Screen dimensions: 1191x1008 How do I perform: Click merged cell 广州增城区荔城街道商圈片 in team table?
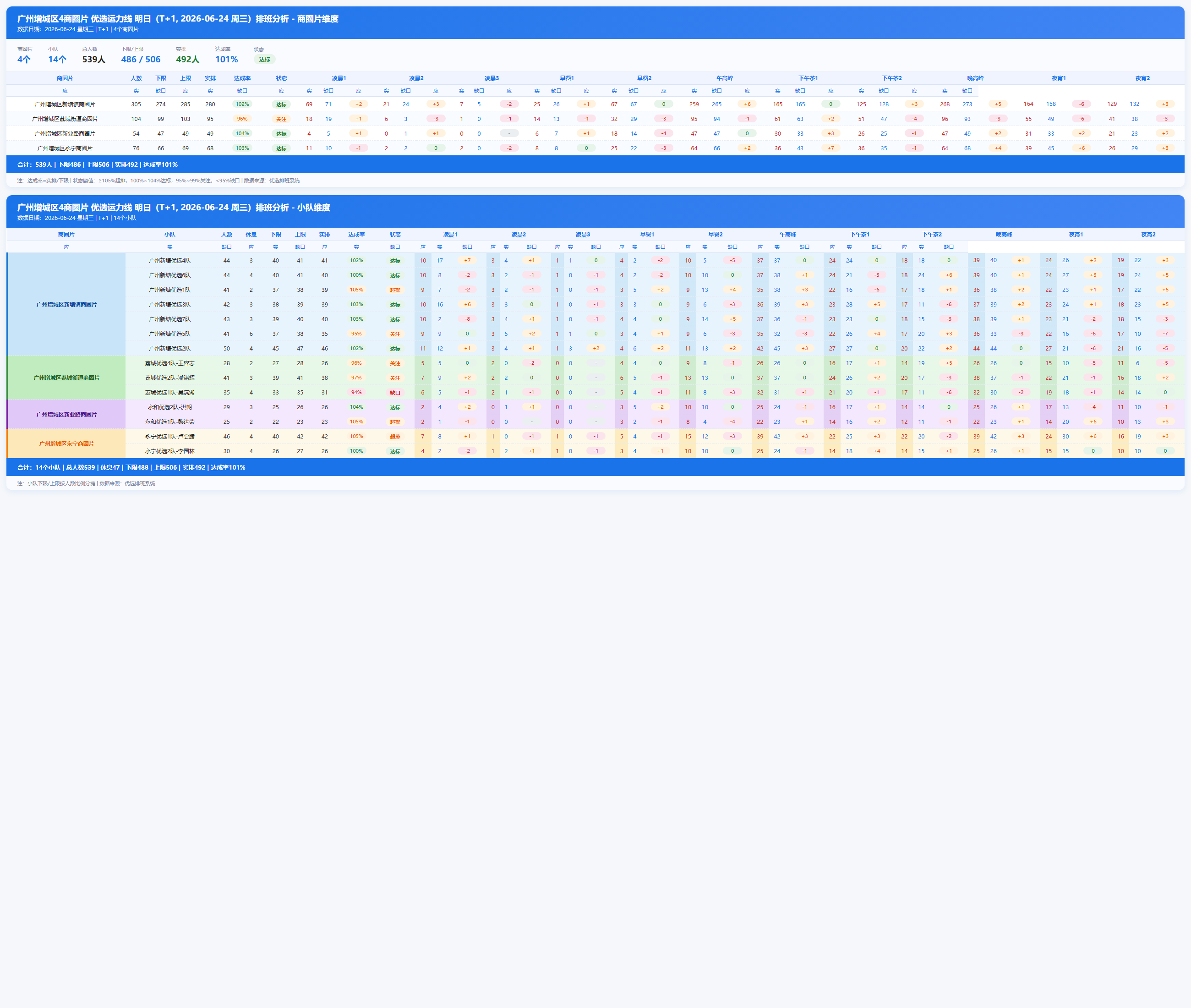(66, 378)
